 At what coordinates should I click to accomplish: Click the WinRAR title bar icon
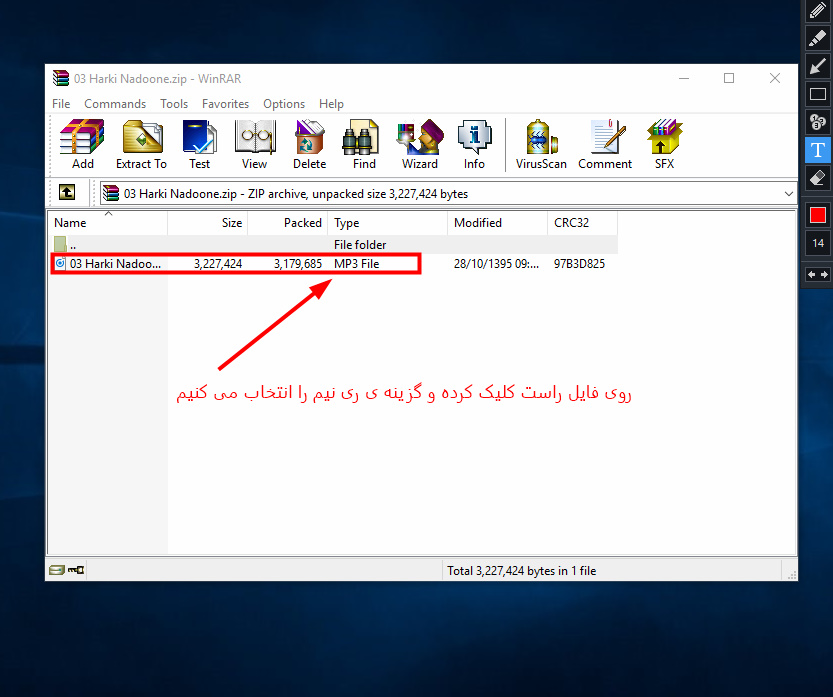pos(61,79)
